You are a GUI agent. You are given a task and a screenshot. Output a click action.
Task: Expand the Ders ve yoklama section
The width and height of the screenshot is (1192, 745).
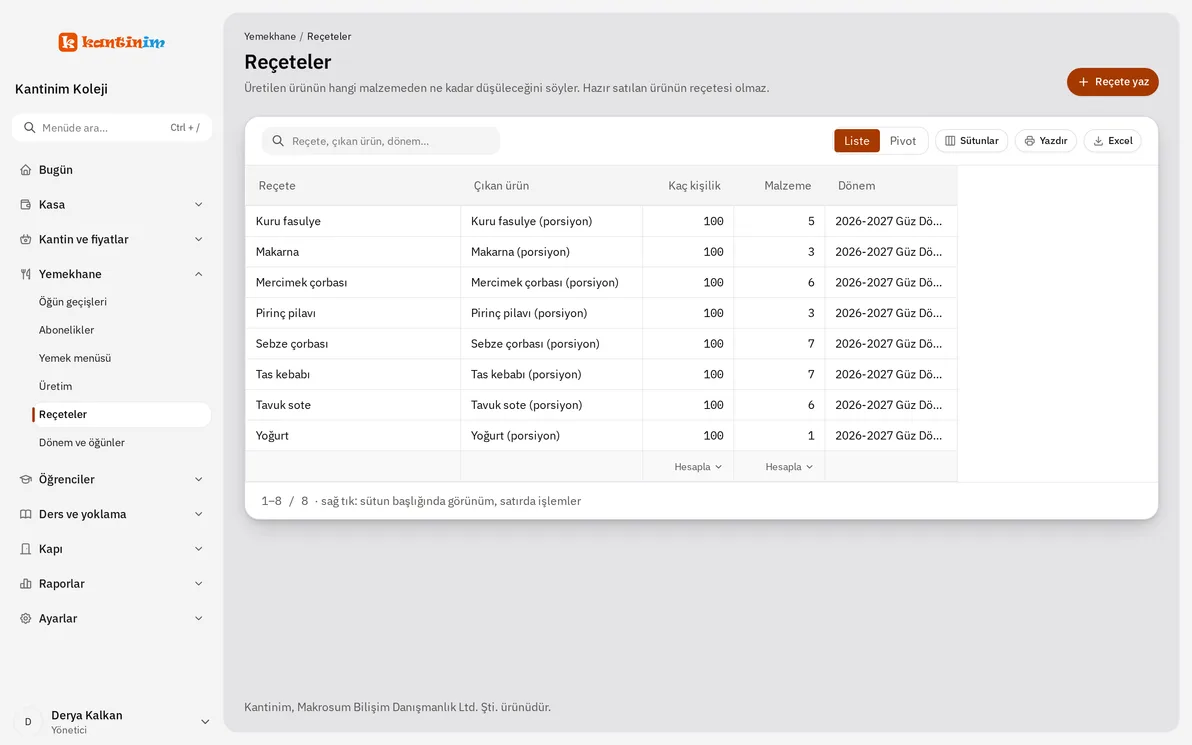[112, 515]
